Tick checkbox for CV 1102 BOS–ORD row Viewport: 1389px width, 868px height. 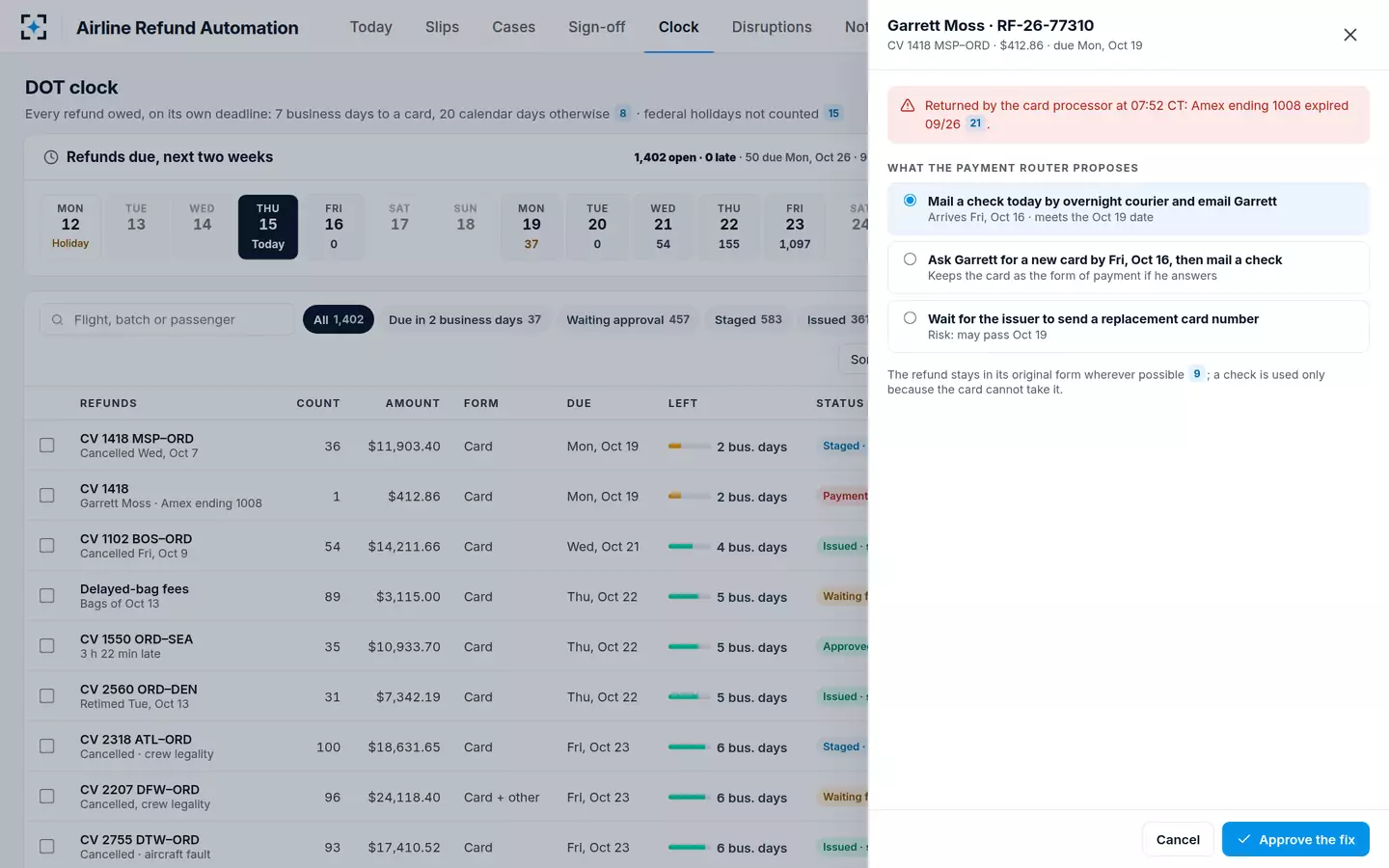pos(46,545)
